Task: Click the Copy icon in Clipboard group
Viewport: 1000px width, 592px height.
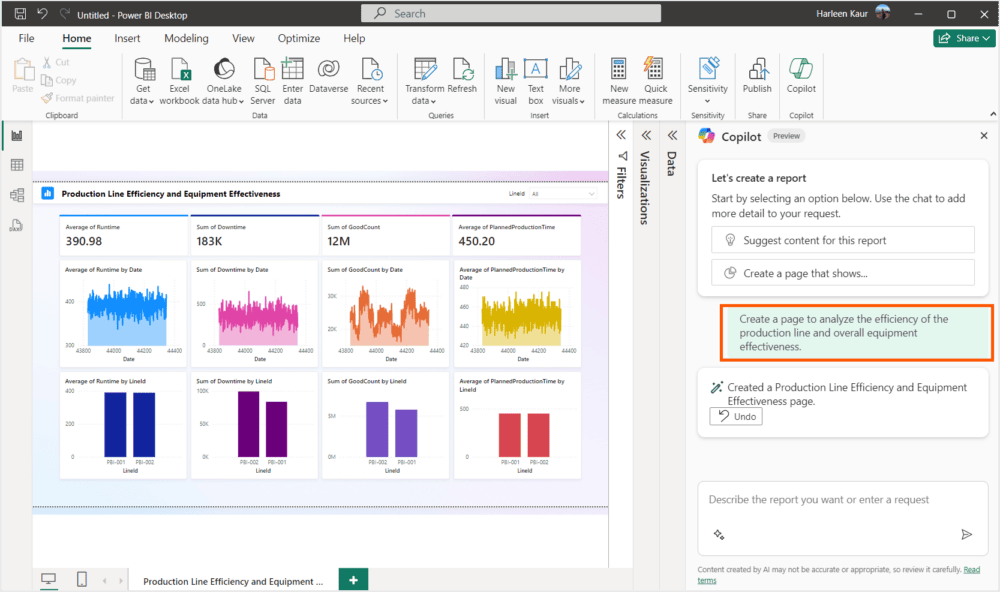Action: pyautogui.click(x=47, y=80)
